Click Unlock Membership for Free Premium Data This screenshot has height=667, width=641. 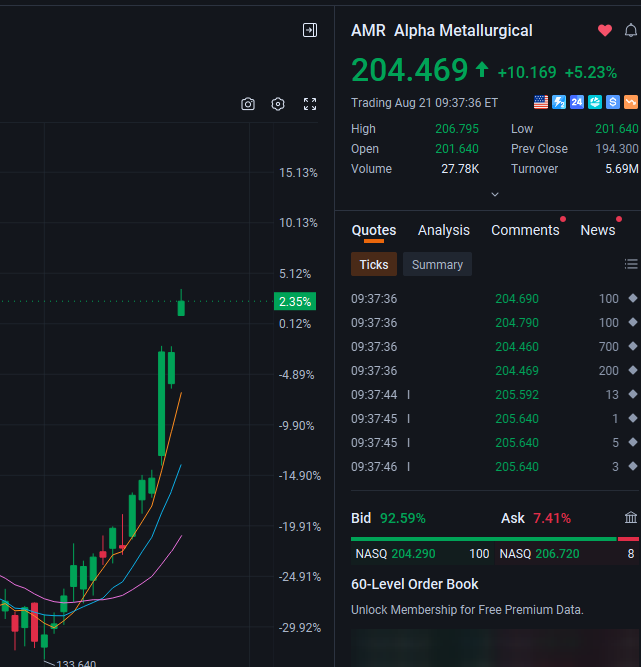[467, 610]
